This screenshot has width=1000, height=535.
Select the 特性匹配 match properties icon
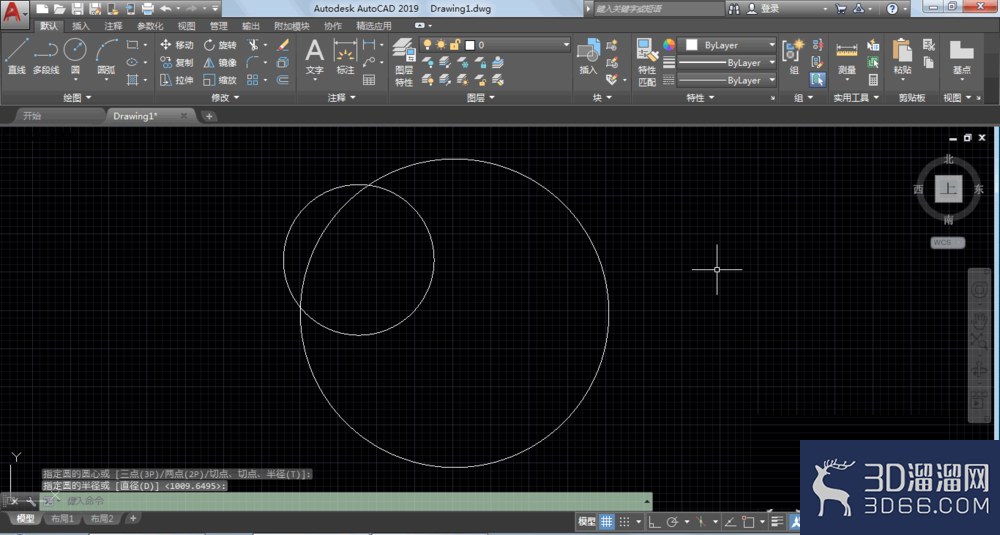pos(647,62)
